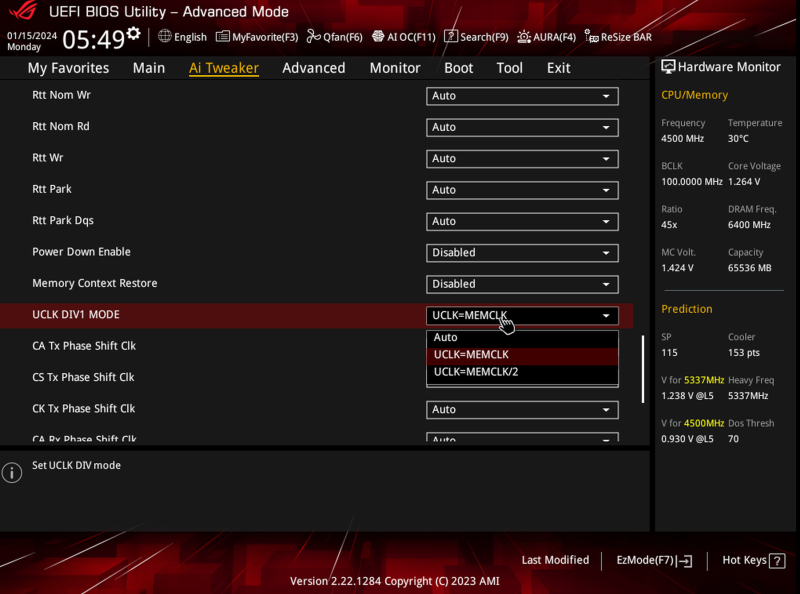Open Qfan(F6) fan control icon
The width and height of the screenshot is (800, 594).
click(x=313, y=36)
